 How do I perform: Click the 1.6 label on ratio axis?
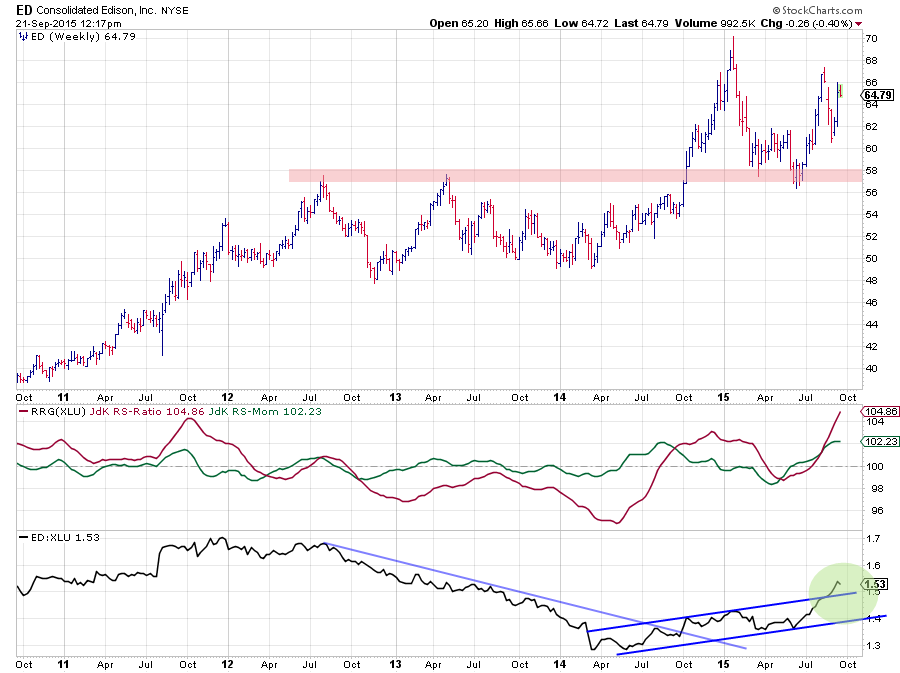click(873, 565)
